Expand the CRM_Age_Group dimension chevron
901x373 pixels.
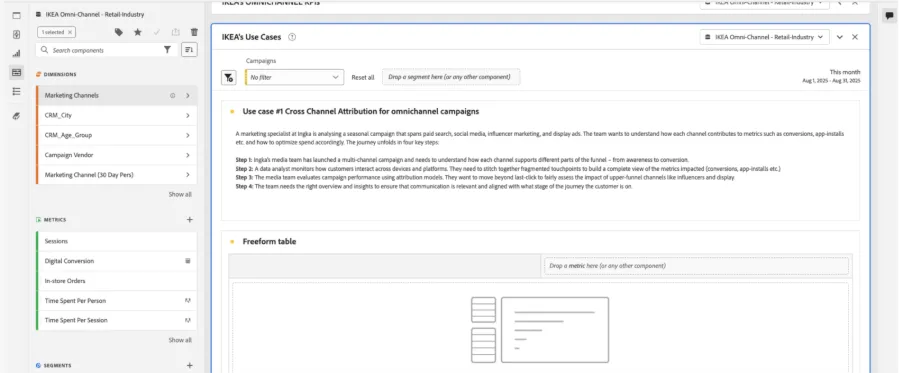click(x=187, y=135)
